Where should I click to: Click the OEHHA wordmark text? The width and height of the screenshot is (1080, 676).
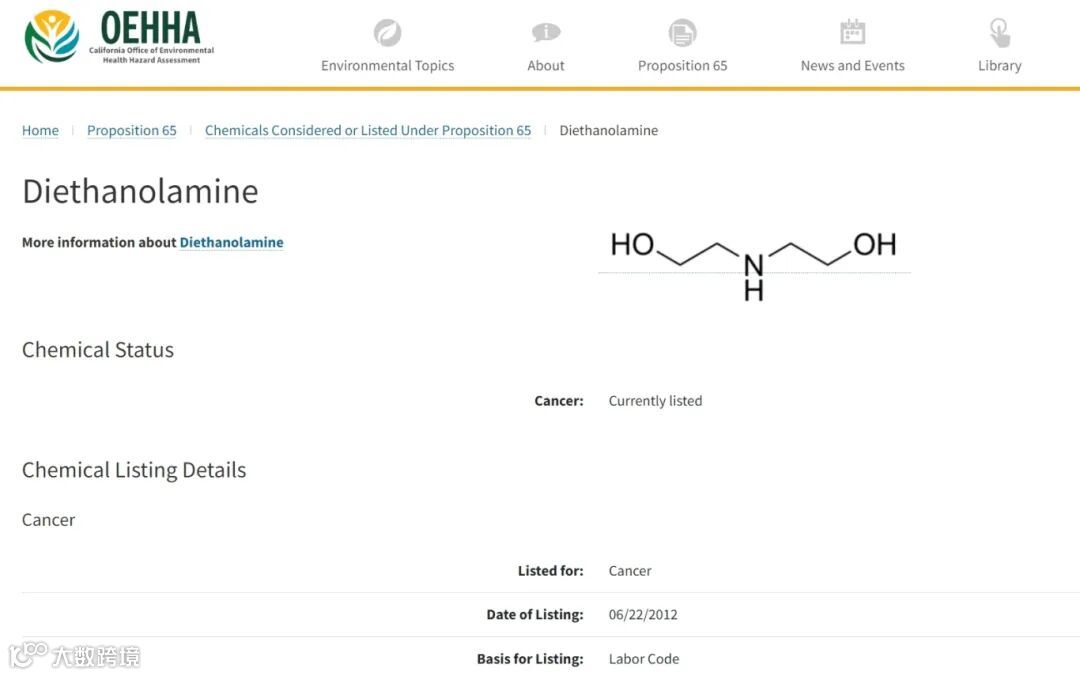pos(151,28)
